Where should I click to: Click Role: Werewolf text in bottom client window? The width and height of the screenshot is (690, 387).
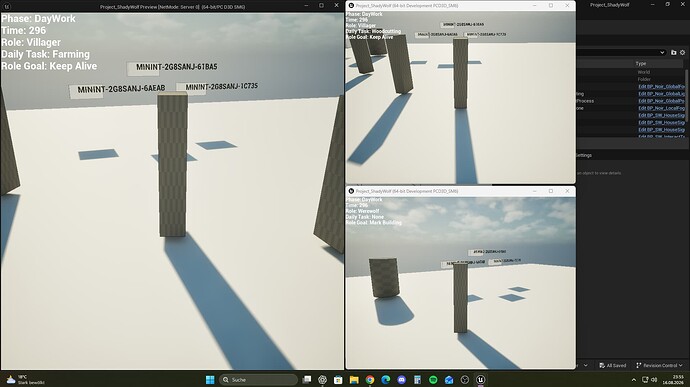[362, 211]
